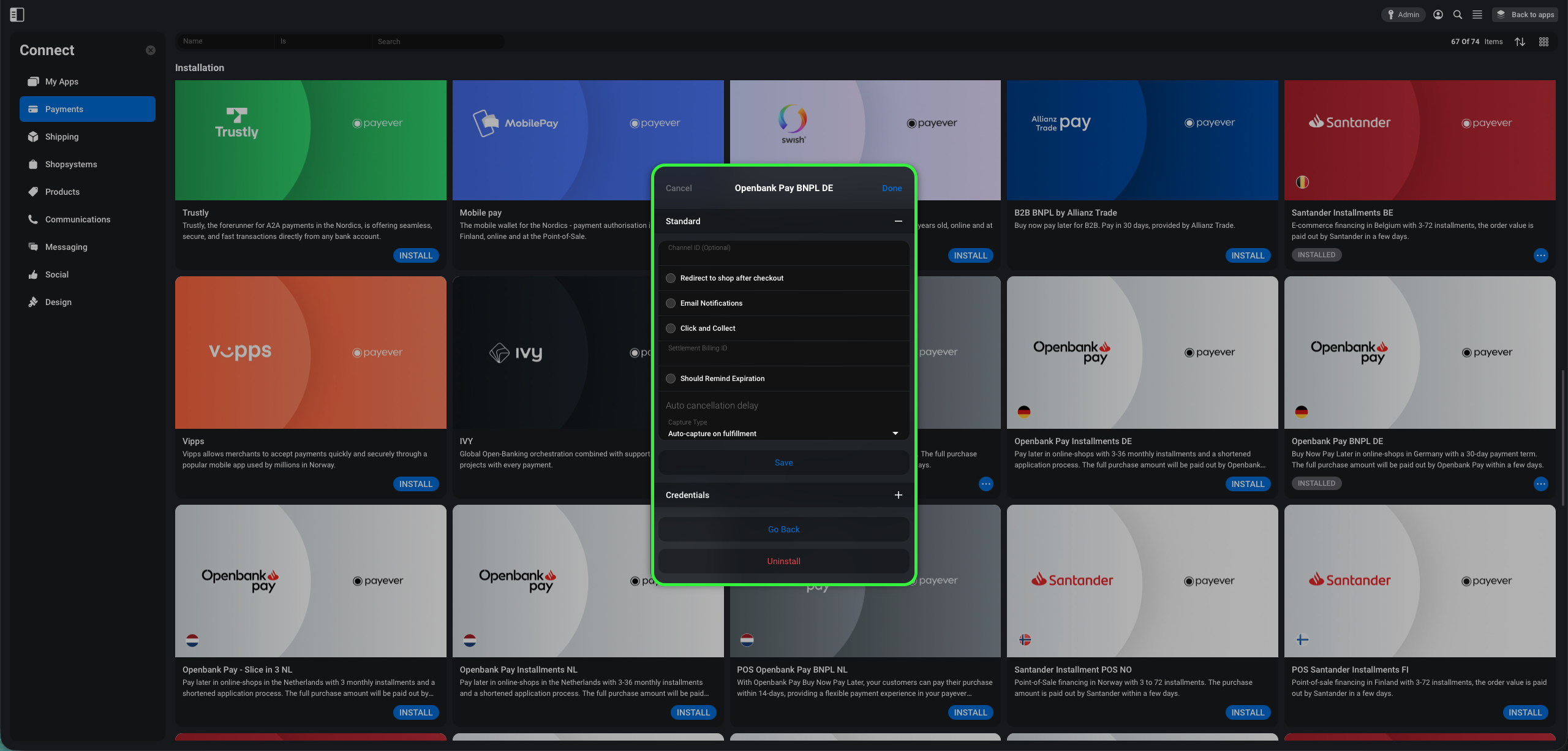The image size is (1568, 751).
Task: Toggle Redirect to shop after checkout
Action: coord(671,278)
